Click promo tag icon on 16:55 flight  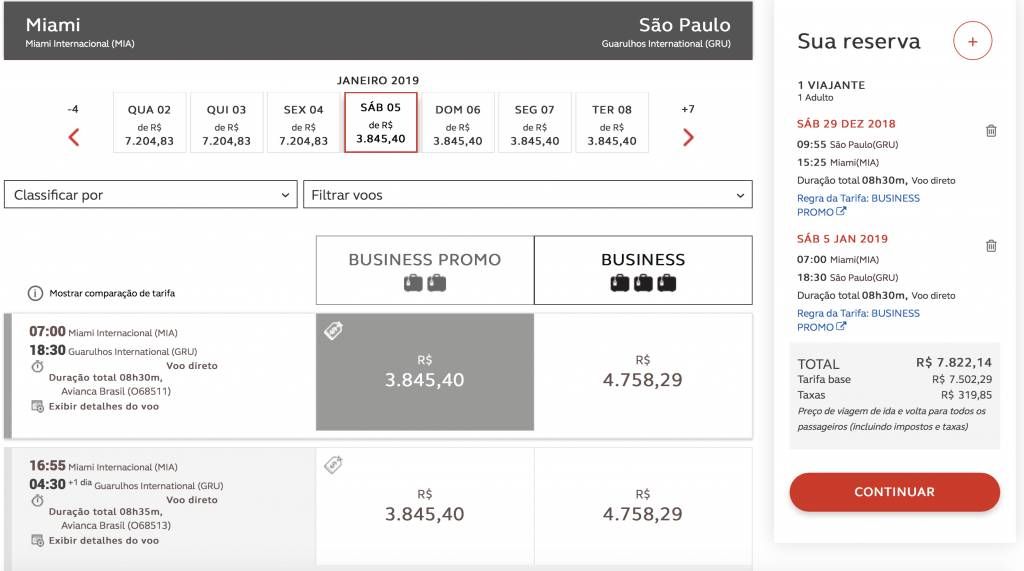tap(333, 465)
